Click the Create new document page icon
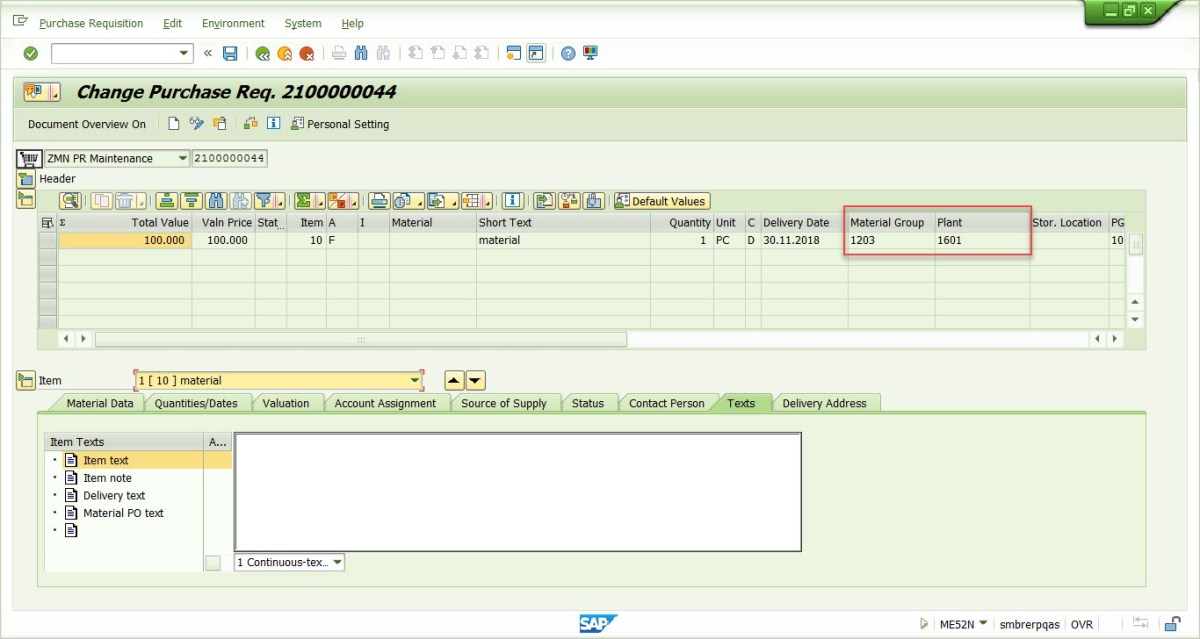 [174, 124]
